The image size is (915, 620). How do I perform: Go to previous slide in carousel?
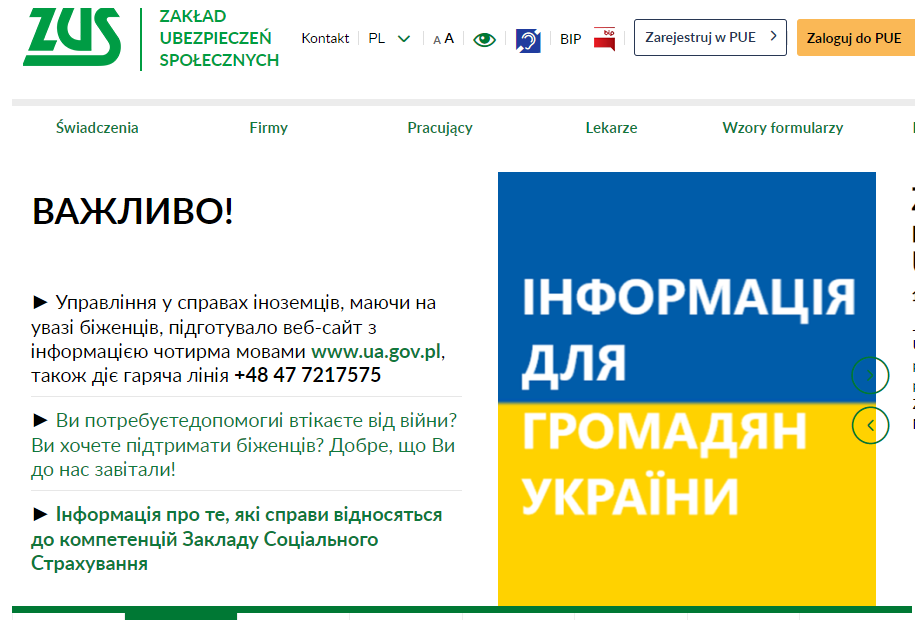click(870, 425)
